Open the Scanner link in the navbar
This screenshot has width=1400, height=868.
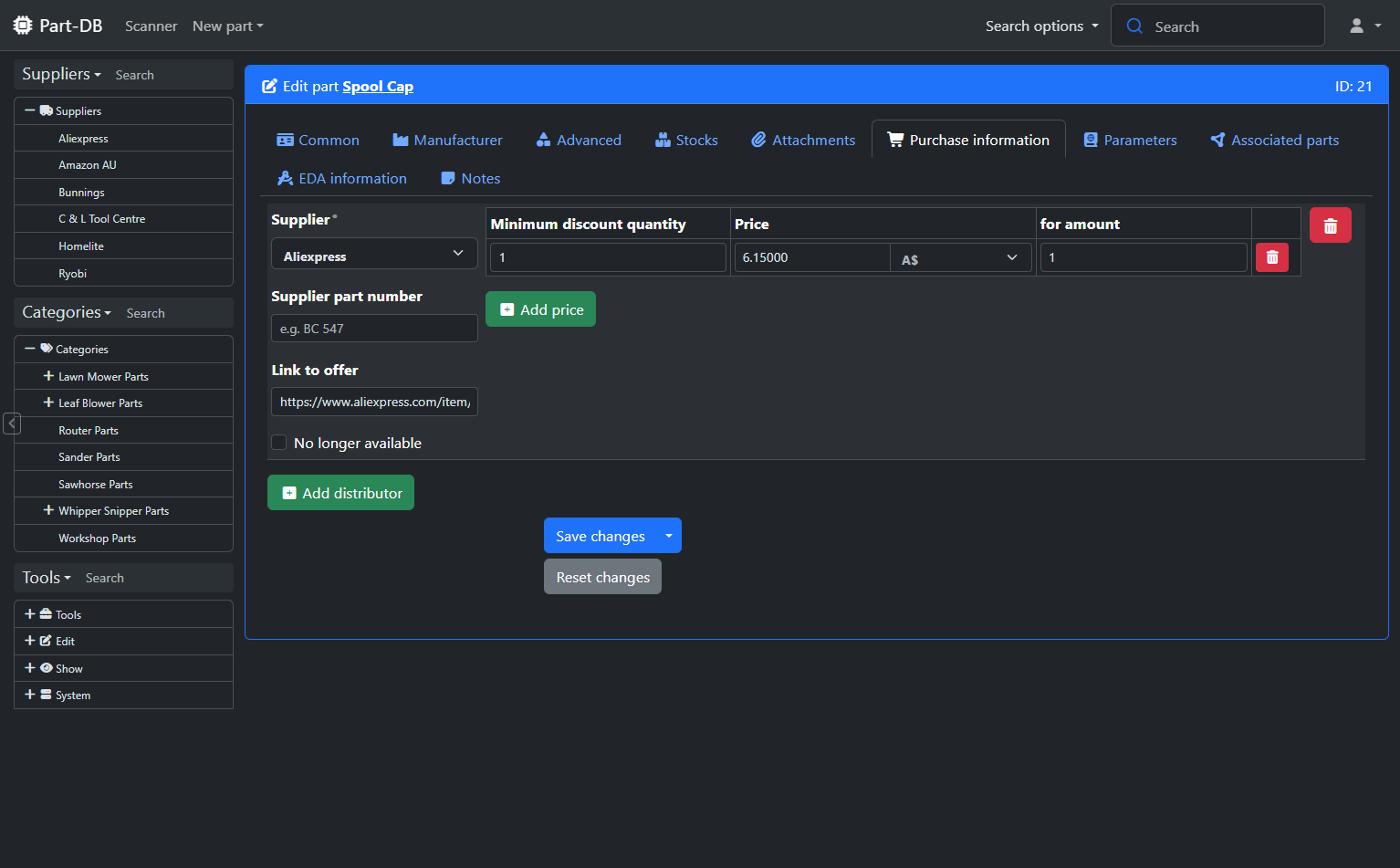(x=151, y=26)
